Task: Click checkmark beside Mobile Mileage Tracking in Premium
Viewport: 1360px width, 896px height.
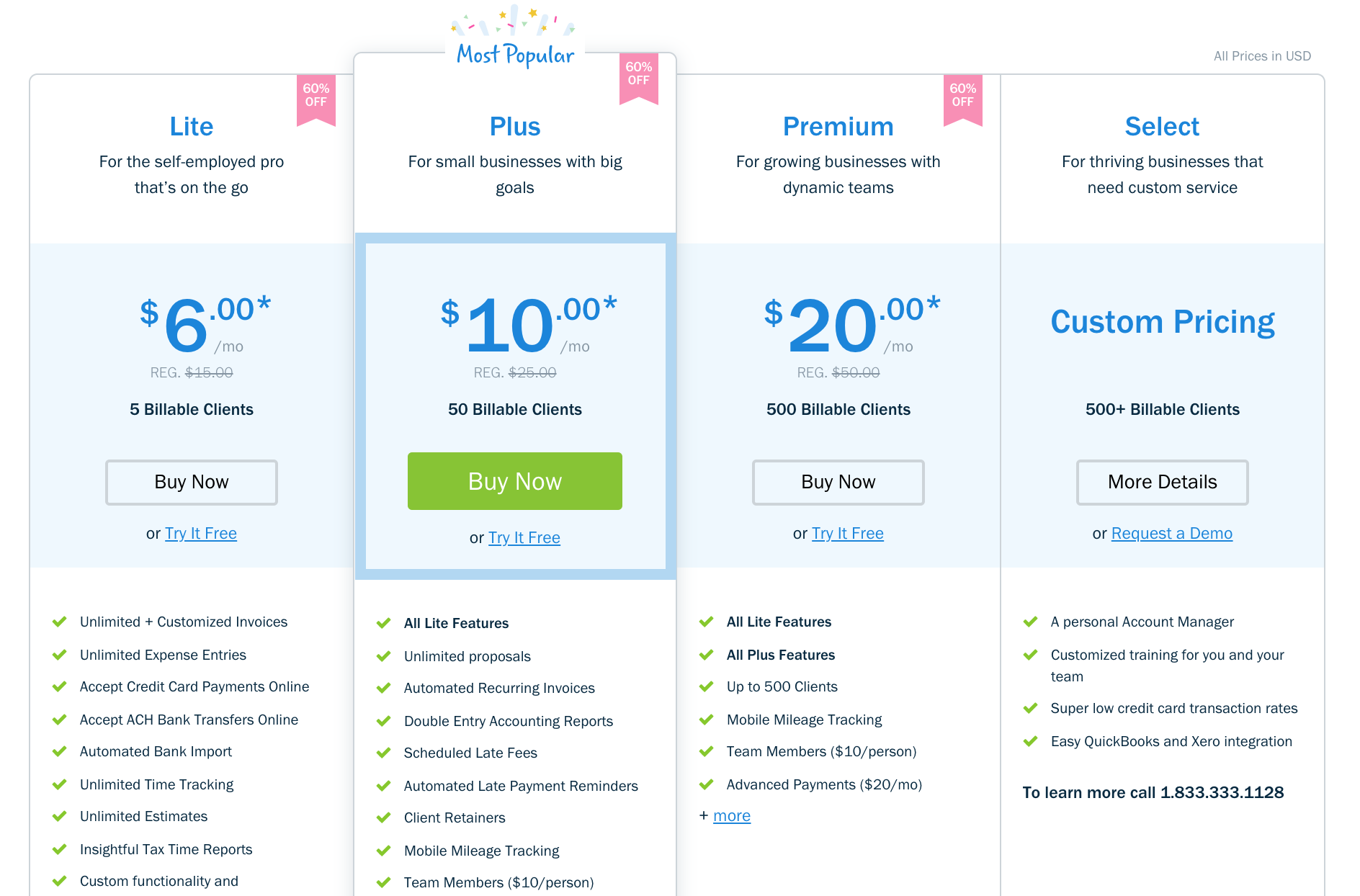Action: [707, 720]
